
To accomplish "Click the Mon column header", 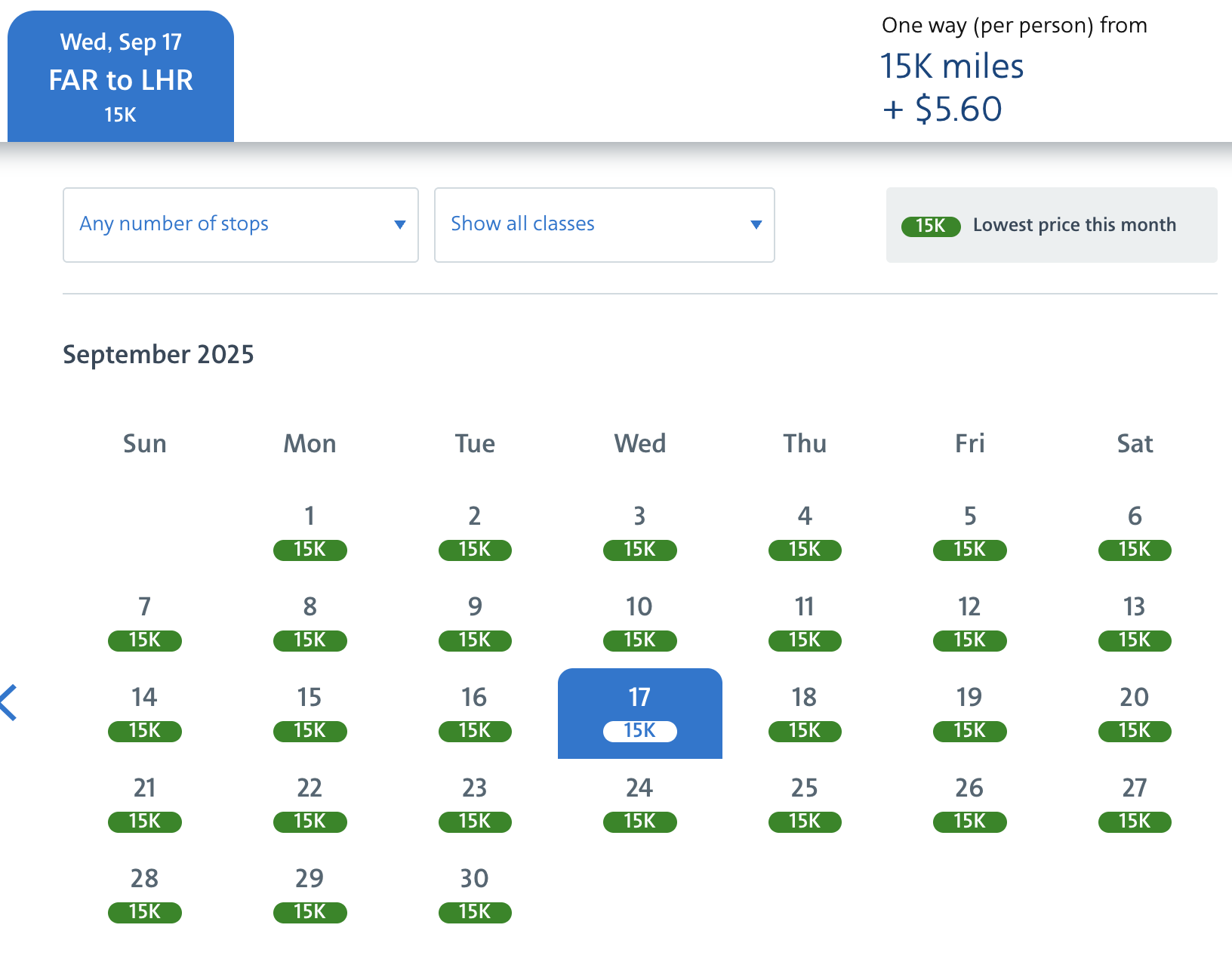I will click(310, 443).
